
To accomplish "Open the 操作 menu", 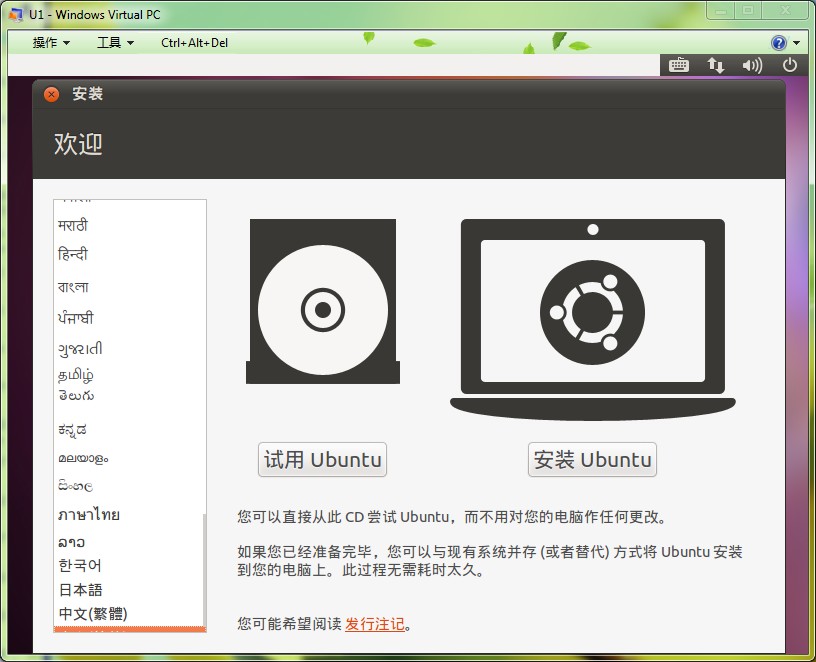I will [x=51, y=43].
